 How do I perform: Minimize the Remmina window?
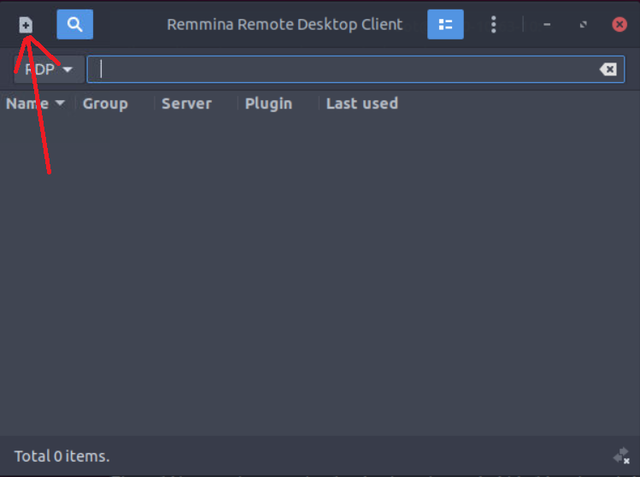[x=547, y=25]
